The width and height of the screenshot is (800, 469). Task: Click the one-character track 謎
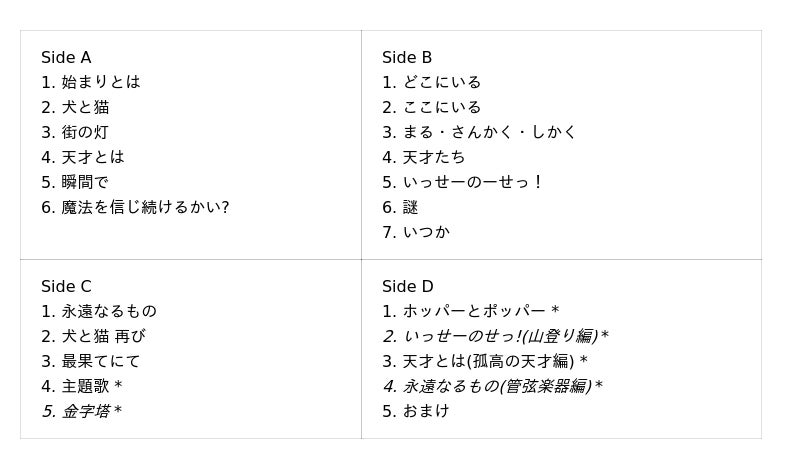coord(410,208)
